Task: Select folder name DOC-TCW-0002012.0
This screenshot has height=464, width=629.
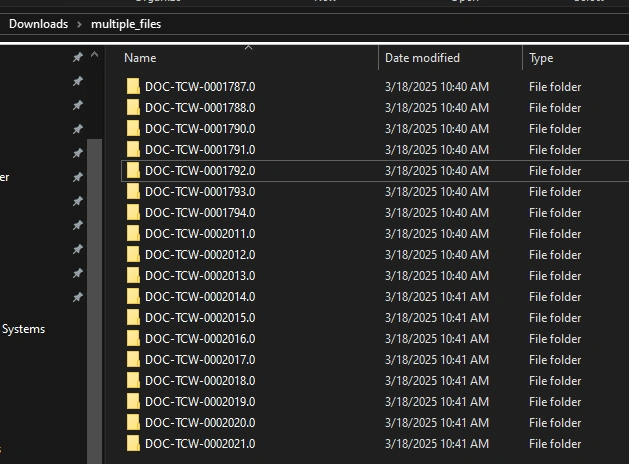Action: [200, 255]
